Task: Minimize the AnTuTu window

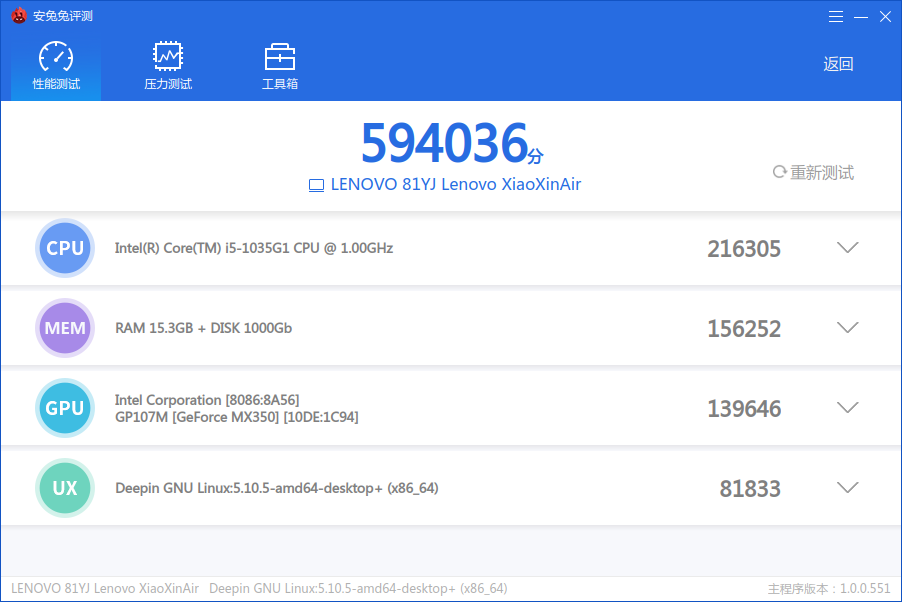Action: (x=861, y=17)
